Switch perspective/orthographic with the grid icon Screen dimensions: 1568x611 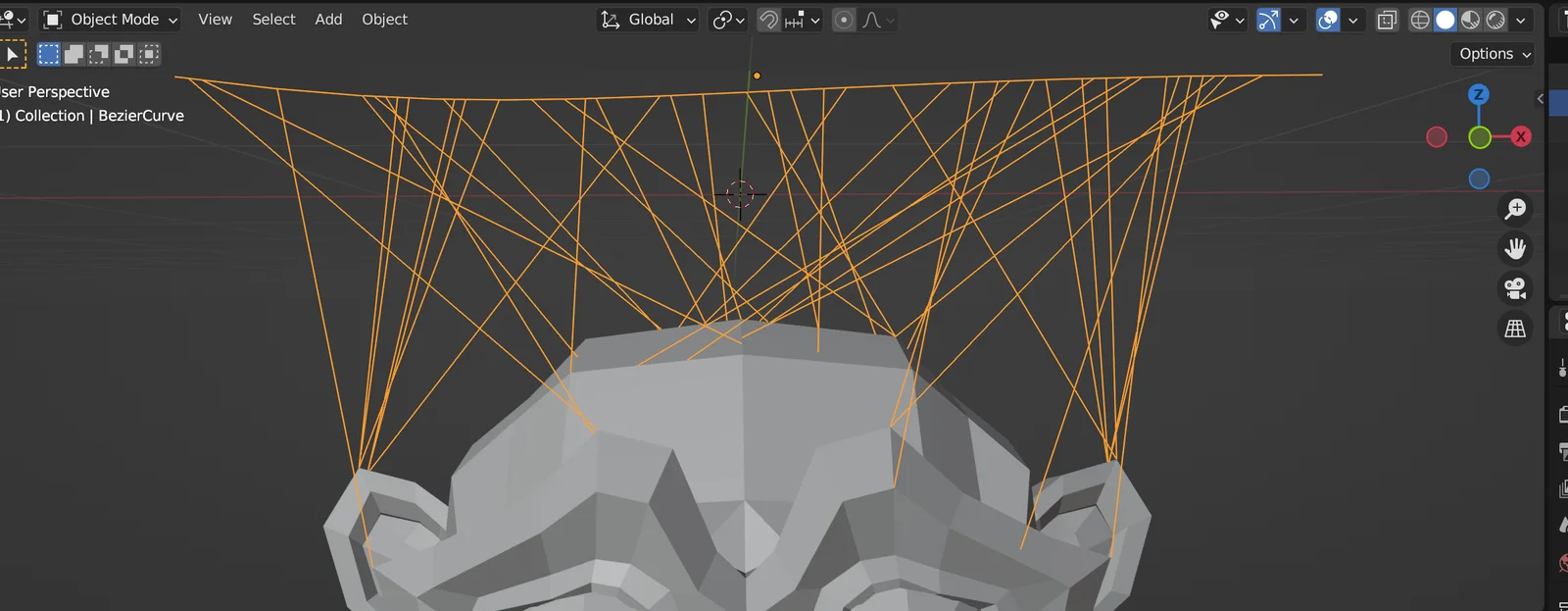(x=1515, y=329)
